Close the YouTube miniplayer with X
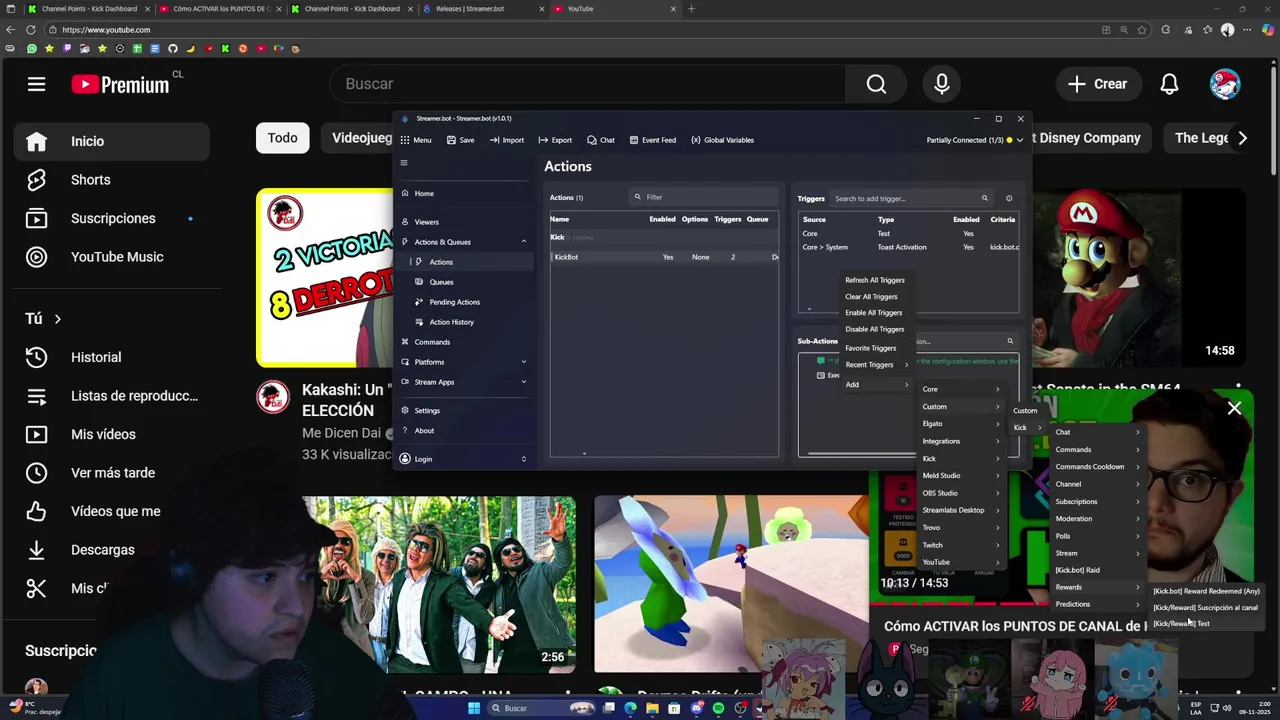The width and height of the screenshot is (1280, 720). pyautogui.click(x=1235, y=408)
